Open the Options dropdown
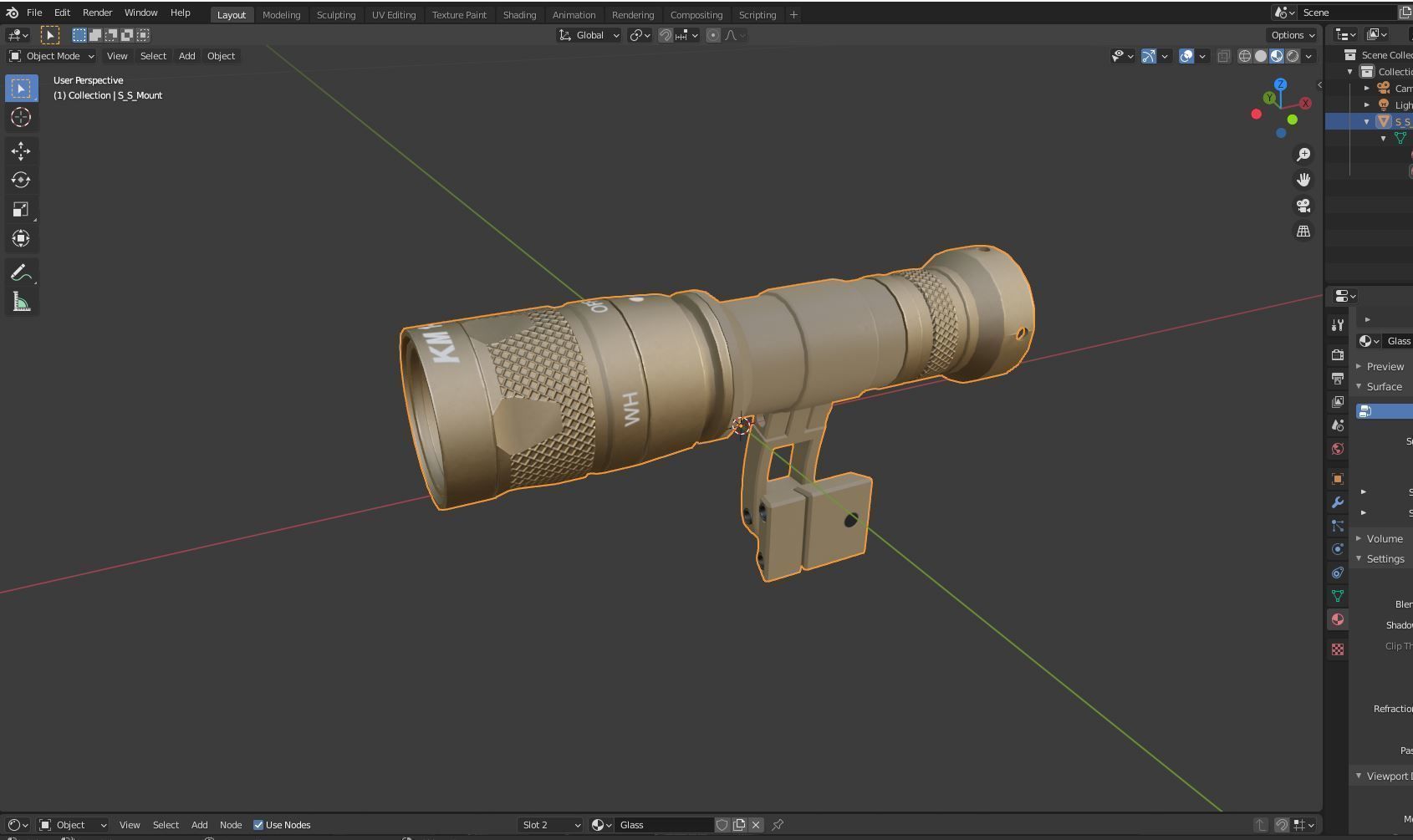Image resolution: width=1413 pixels, height=840 pixels. [1293, 35]
